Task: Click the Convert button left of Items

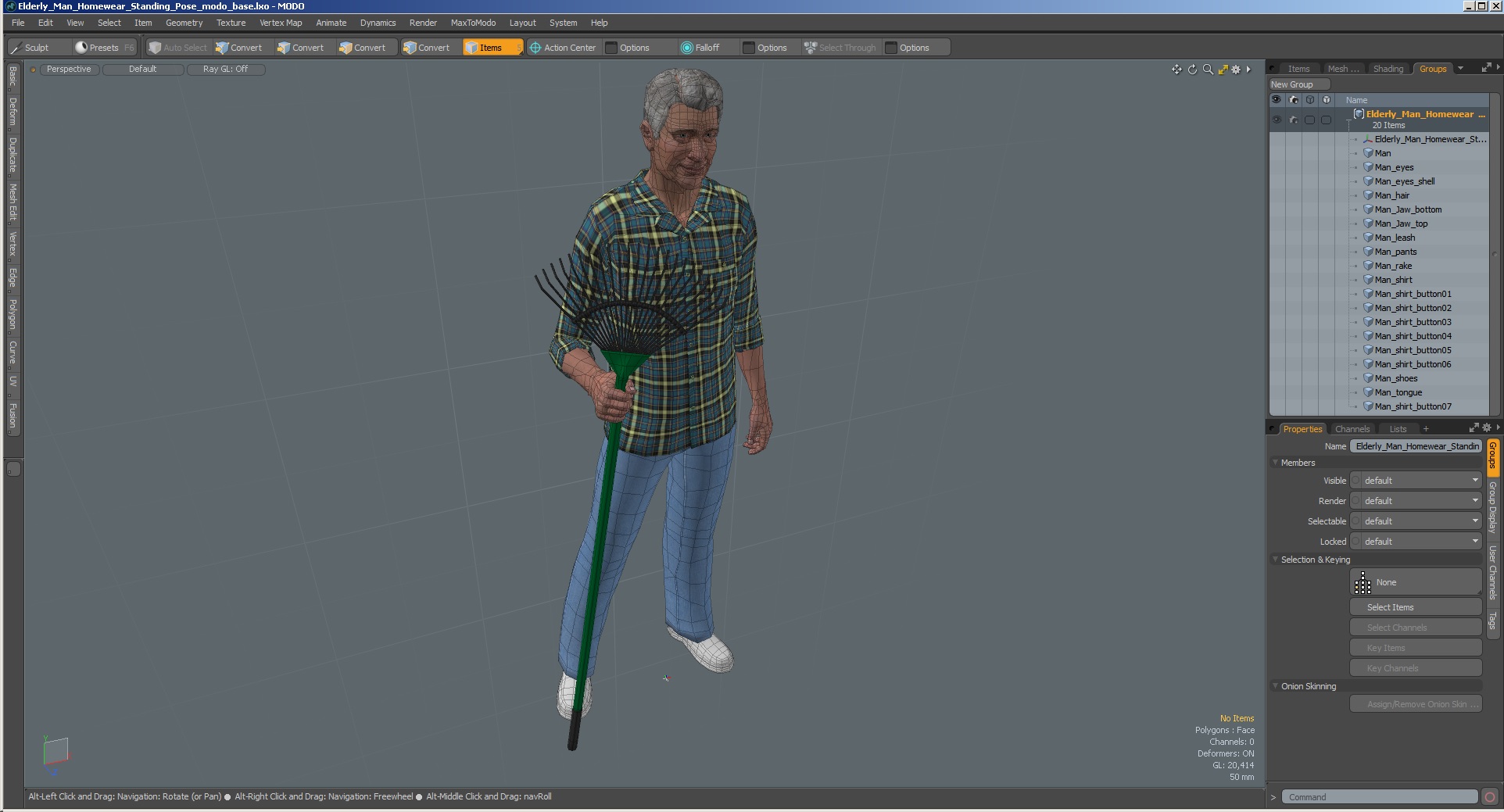Action: [x=426, y=48]
